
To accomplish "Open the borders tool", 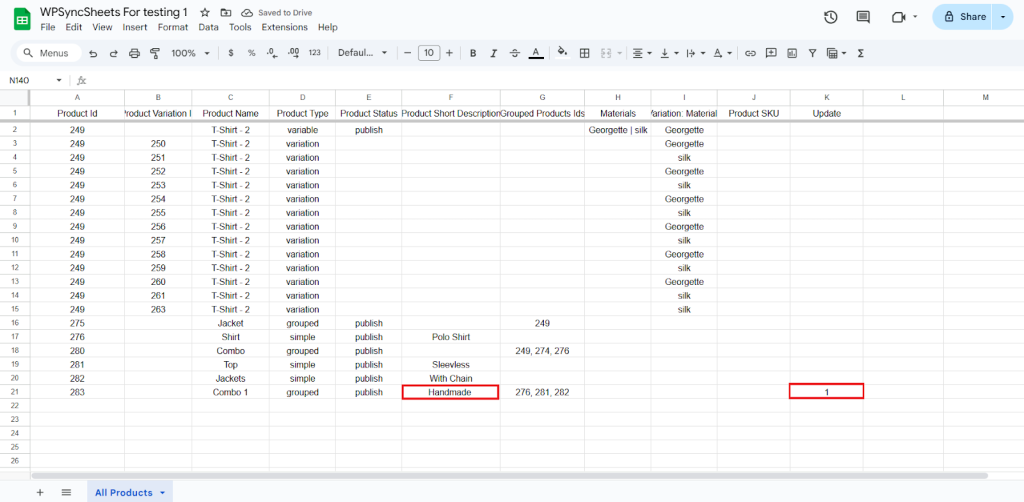I will (585, 53).
